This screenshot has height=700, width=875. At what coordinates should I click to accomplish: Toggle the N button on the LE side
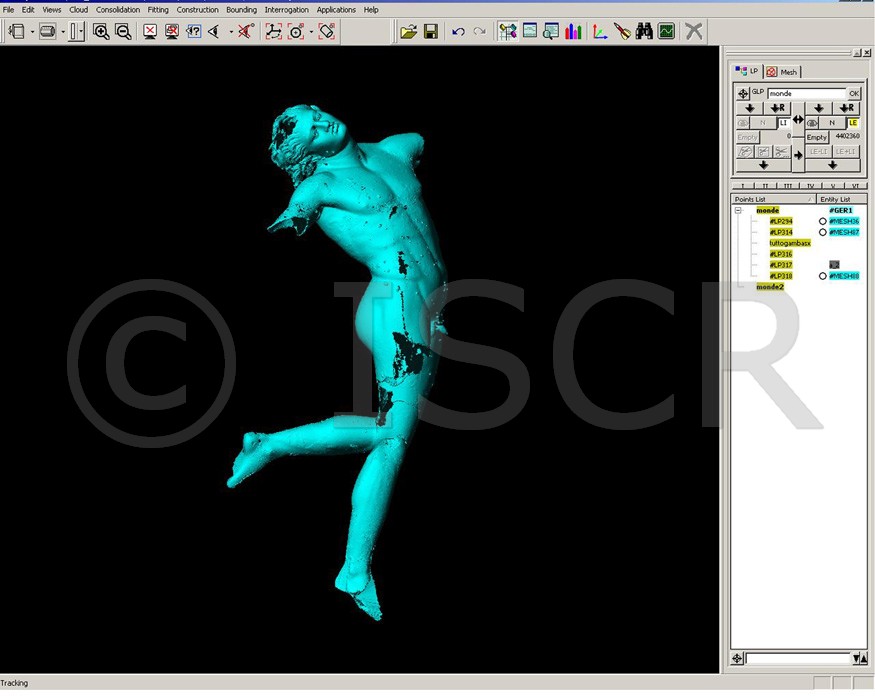832,122
